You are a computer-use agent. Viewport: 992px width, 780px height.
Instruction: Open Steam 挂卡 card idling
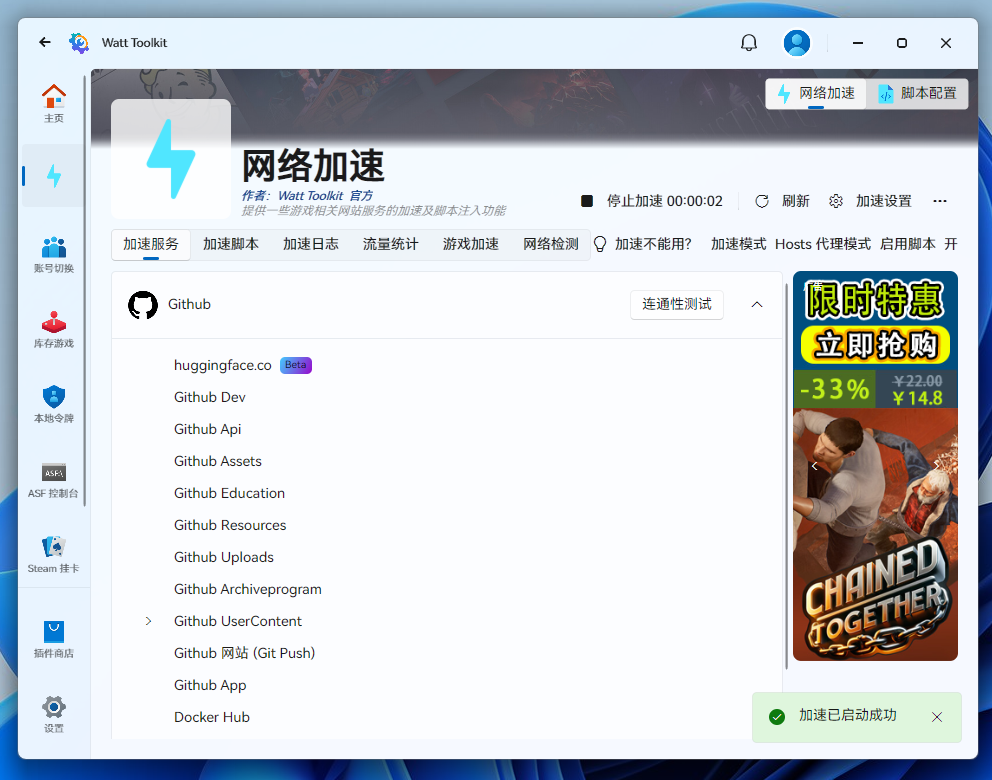click(x=54, y=555)
